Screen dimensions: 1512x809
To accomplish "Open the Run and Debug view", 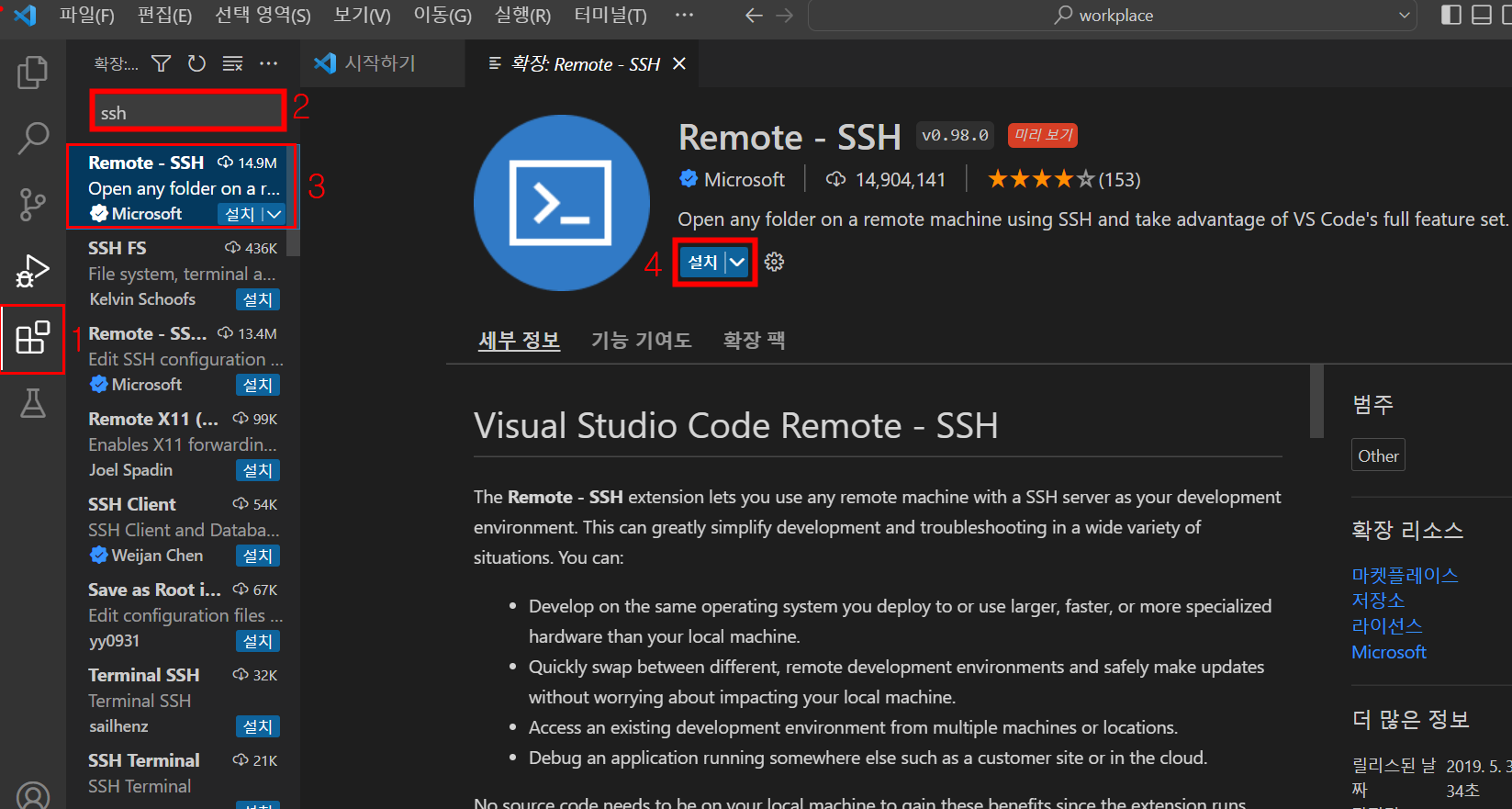I will [32, 272].
